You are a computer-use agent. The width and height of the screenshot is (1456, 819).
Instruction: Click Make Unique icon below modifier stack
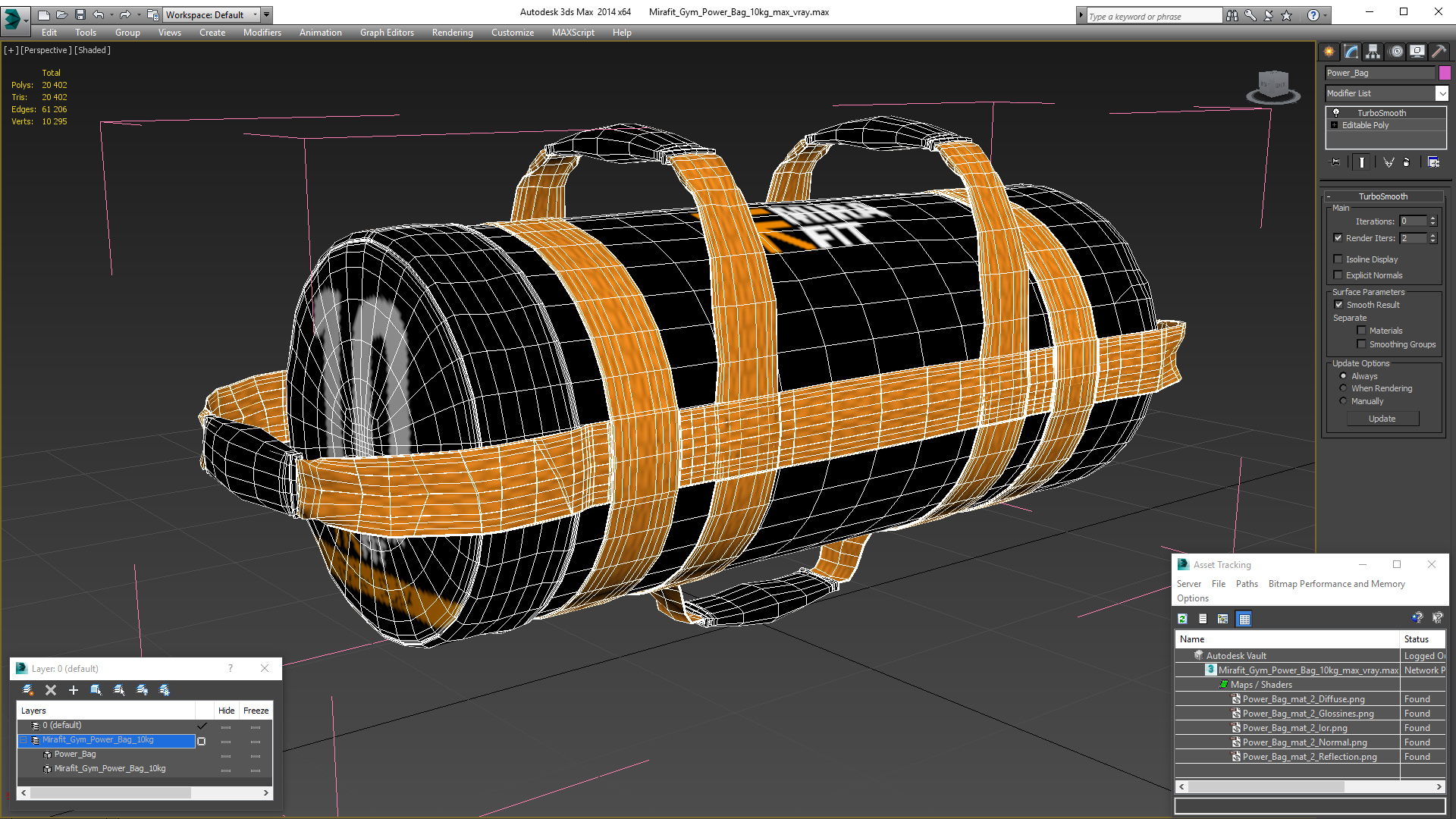coord(1389,162)
